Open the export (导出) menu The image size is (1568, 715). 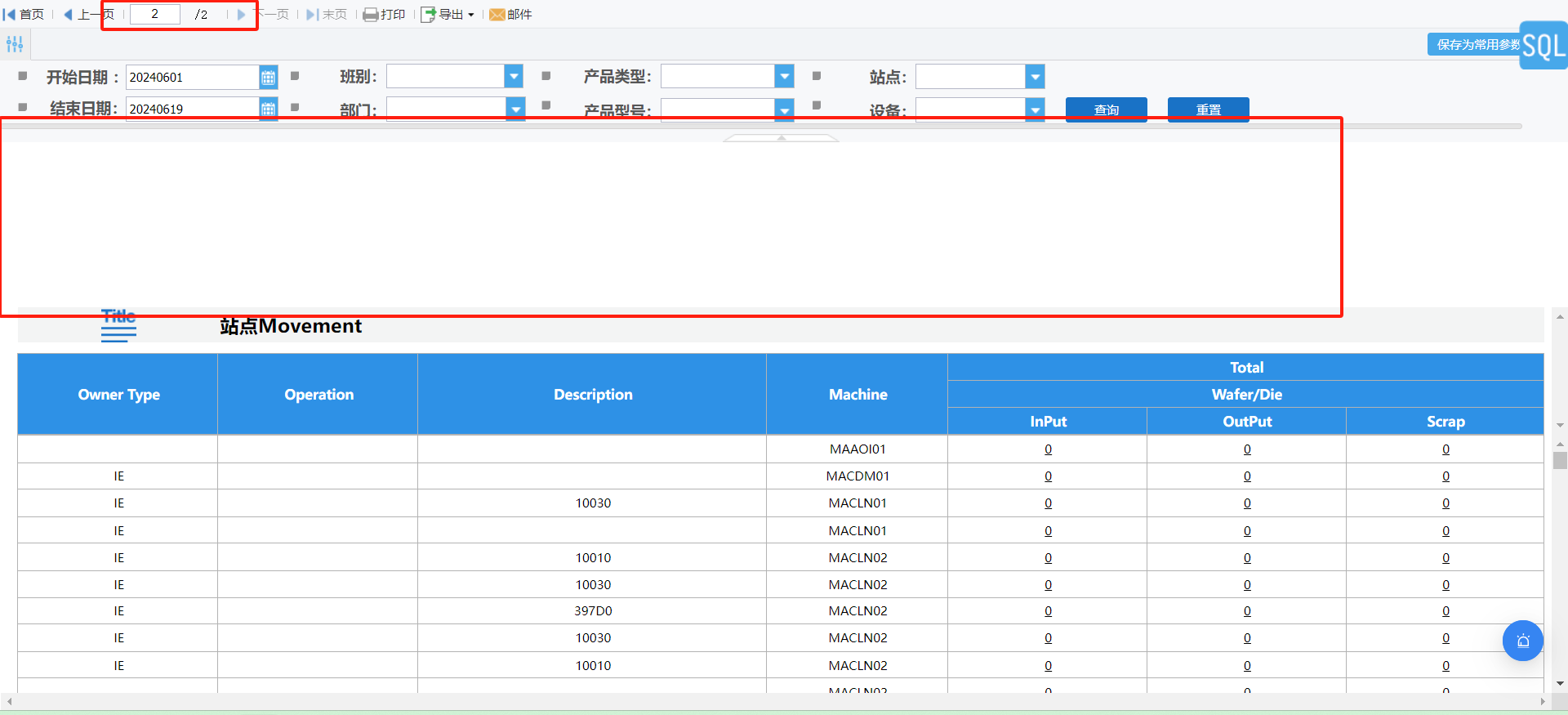pyautogui.click(x=448, y=14)
